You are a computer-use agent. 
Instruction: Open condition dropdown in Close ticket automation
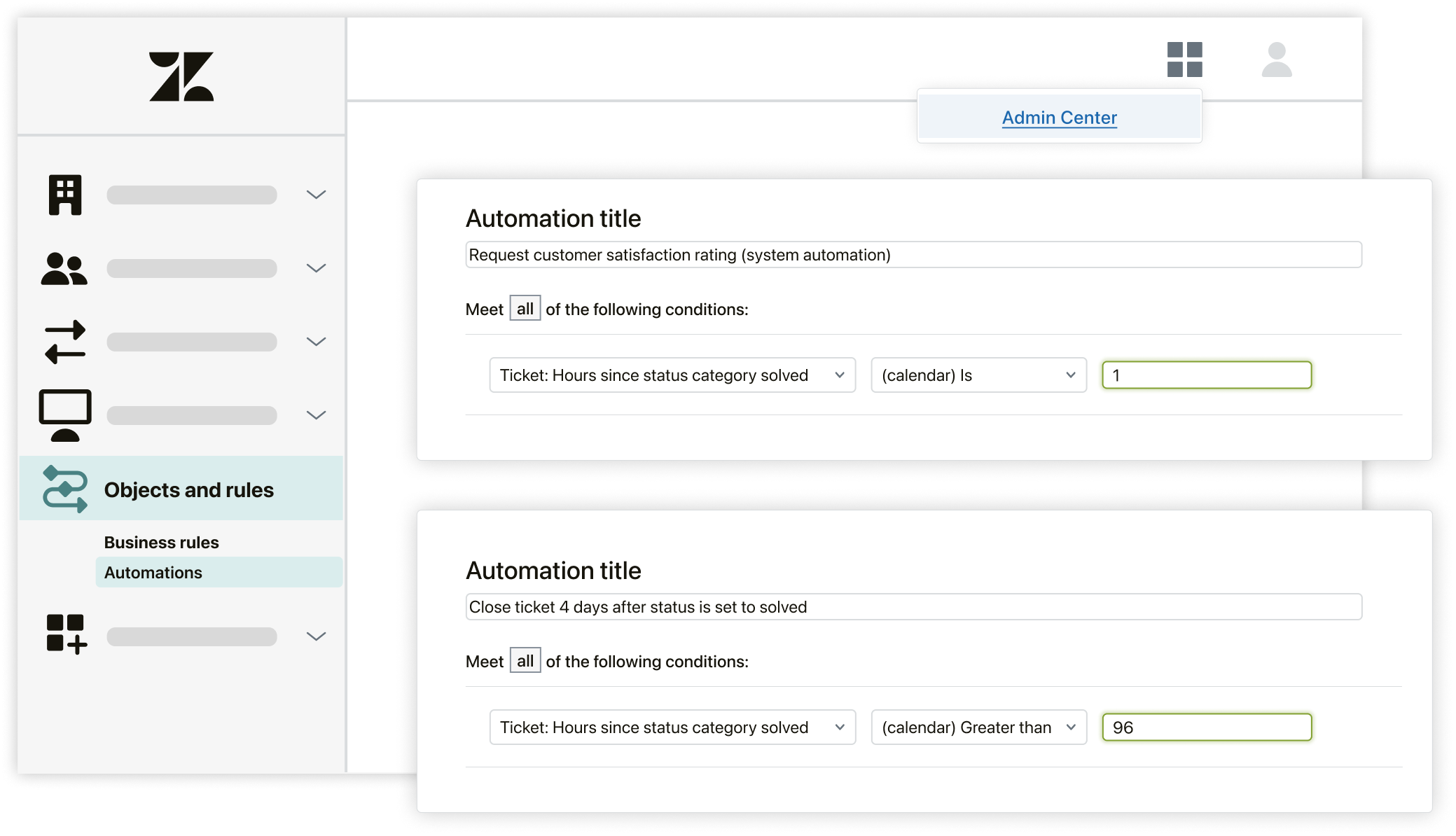tap(672, 727)
